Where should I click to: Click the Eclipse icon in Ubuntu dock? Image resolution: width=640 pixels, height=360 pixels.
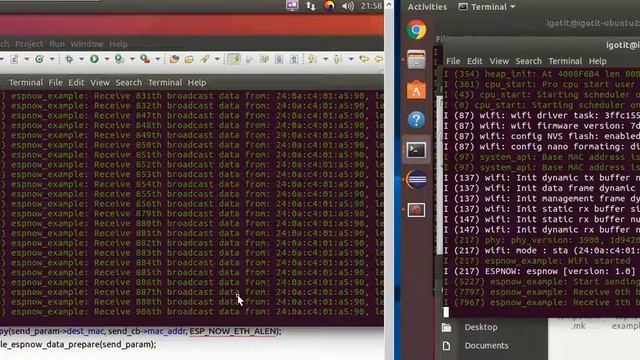pos(416,180)
